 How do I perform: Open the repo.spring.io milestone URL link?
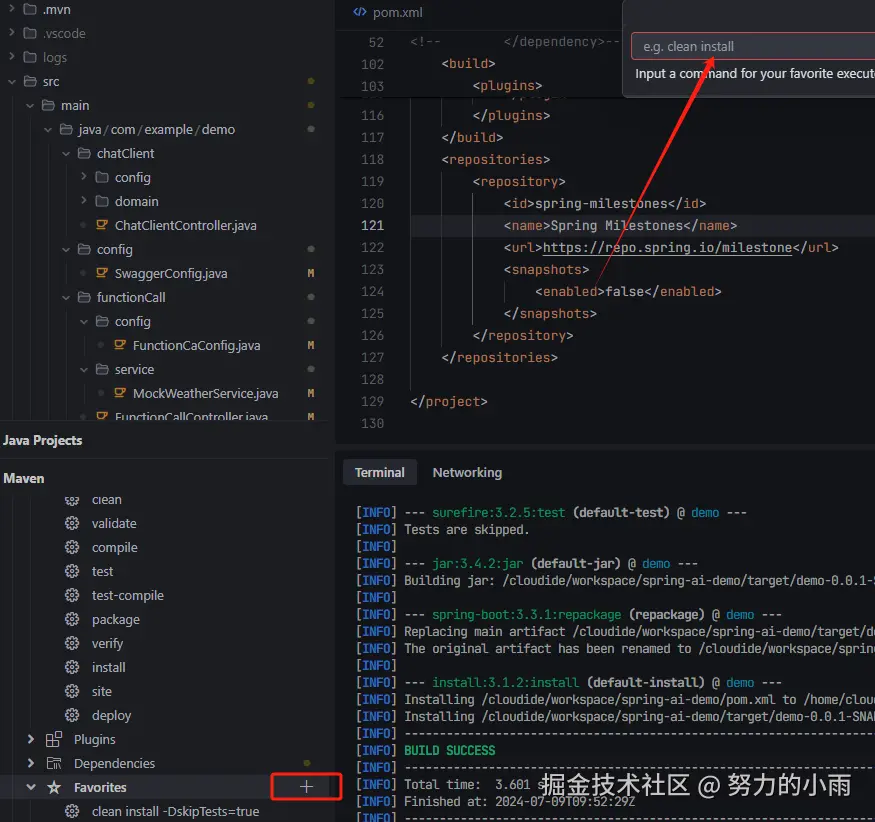667,247
